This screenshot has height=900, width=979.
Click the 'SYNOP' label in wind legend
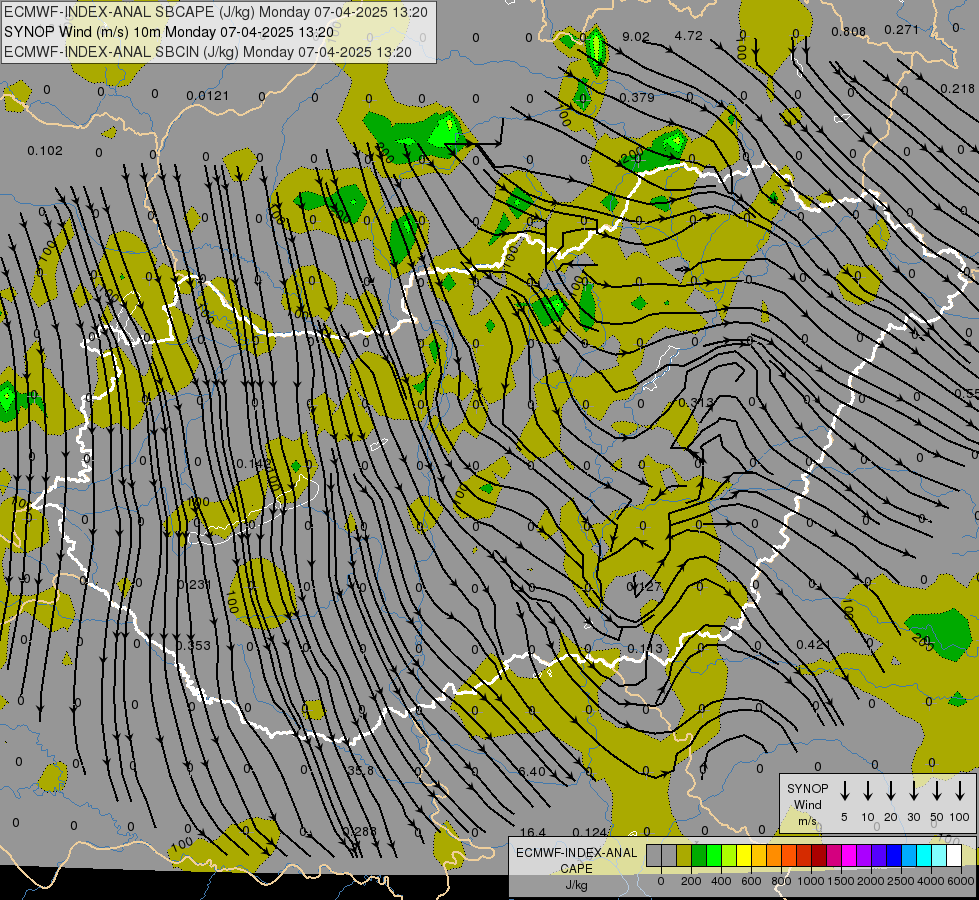tap(807, 788)
